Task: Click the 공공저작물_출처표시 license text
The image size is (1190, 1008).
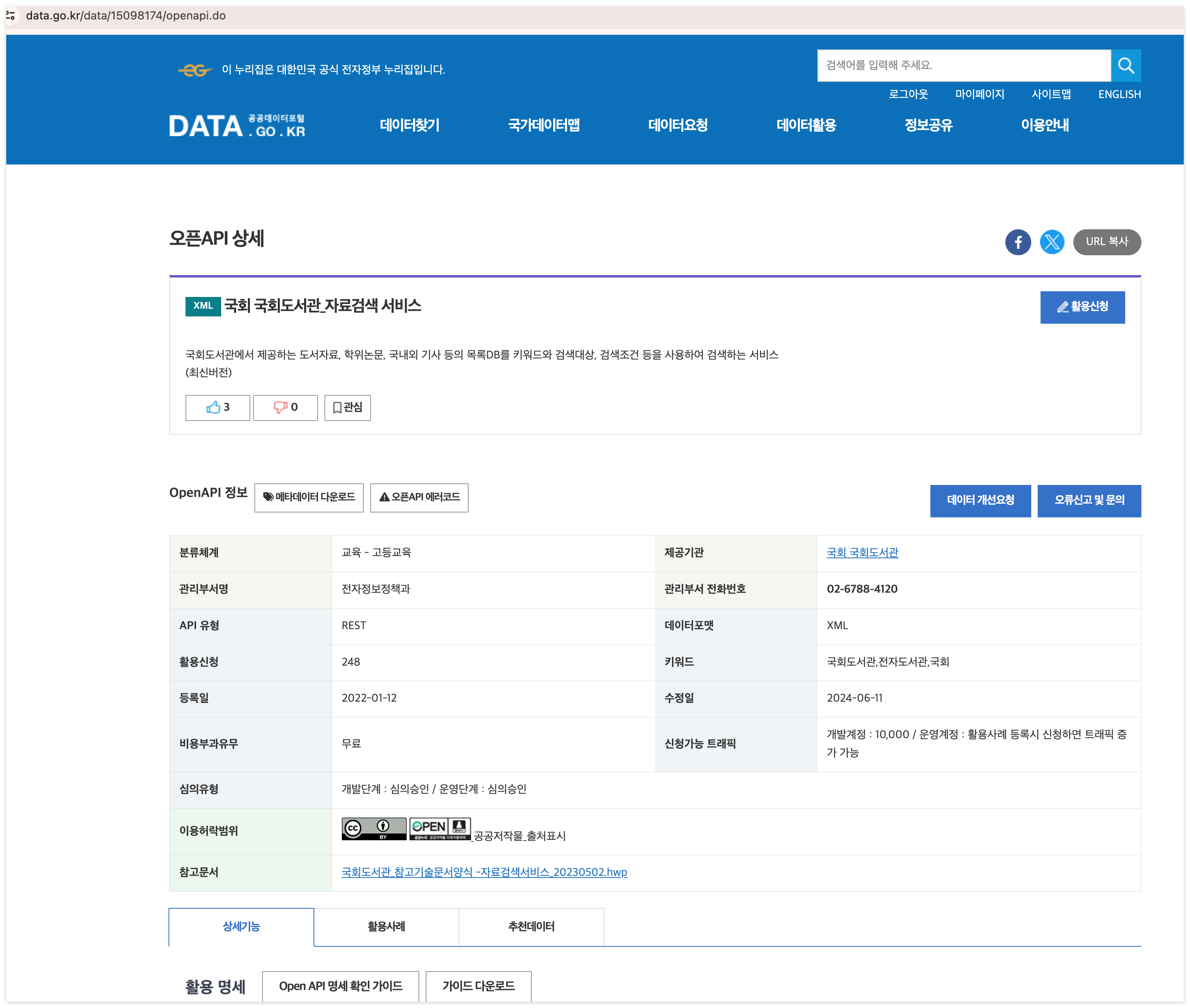Action: (519, 836)
